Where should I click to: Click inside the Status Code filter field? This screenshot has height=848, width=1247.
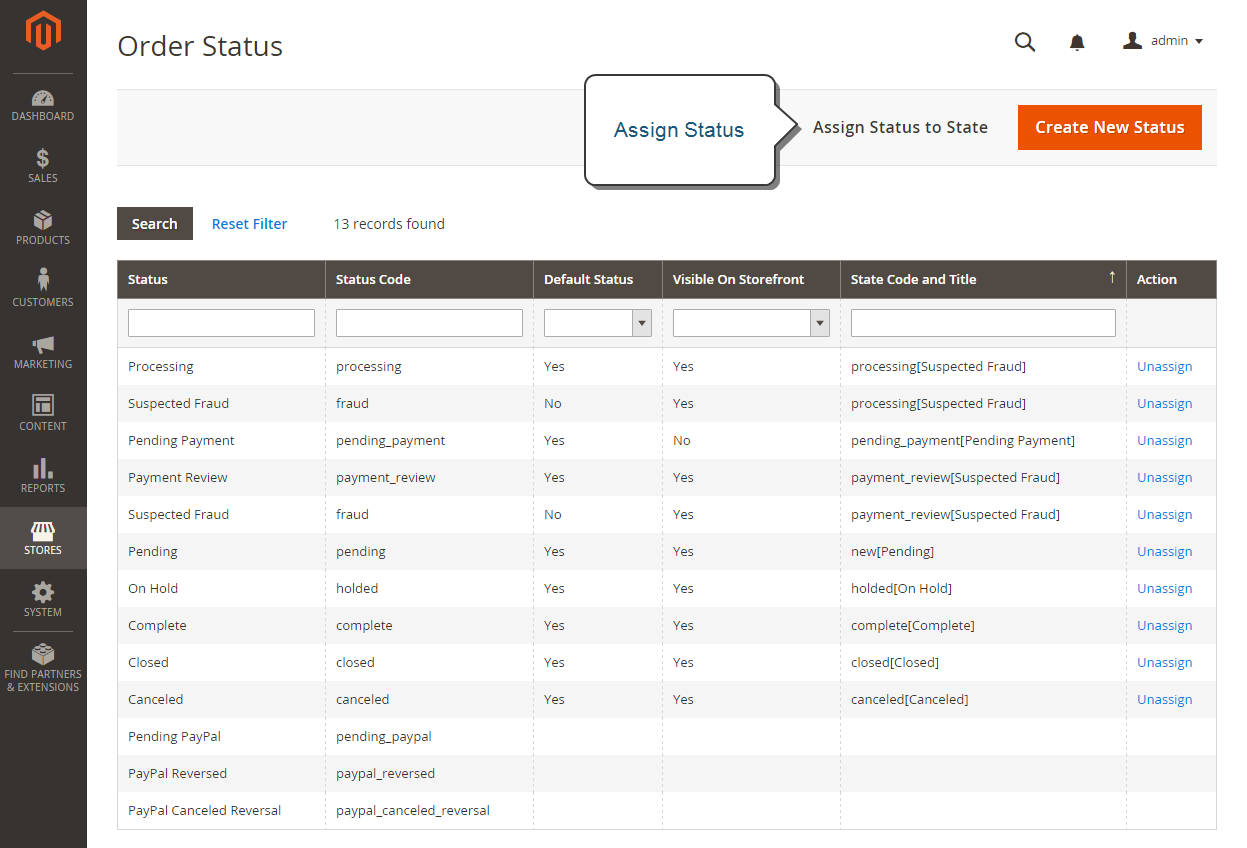(429, 322)
